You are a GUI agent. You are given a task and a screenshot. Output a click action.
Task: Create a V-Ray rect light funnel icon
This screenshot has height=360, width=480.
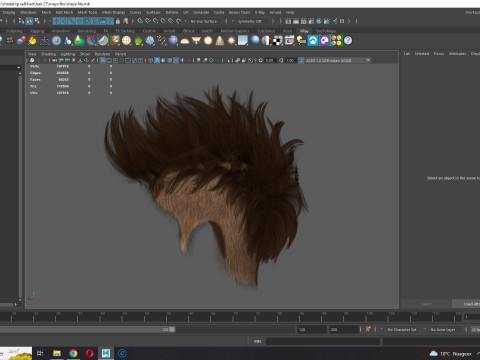pos(196,41)
